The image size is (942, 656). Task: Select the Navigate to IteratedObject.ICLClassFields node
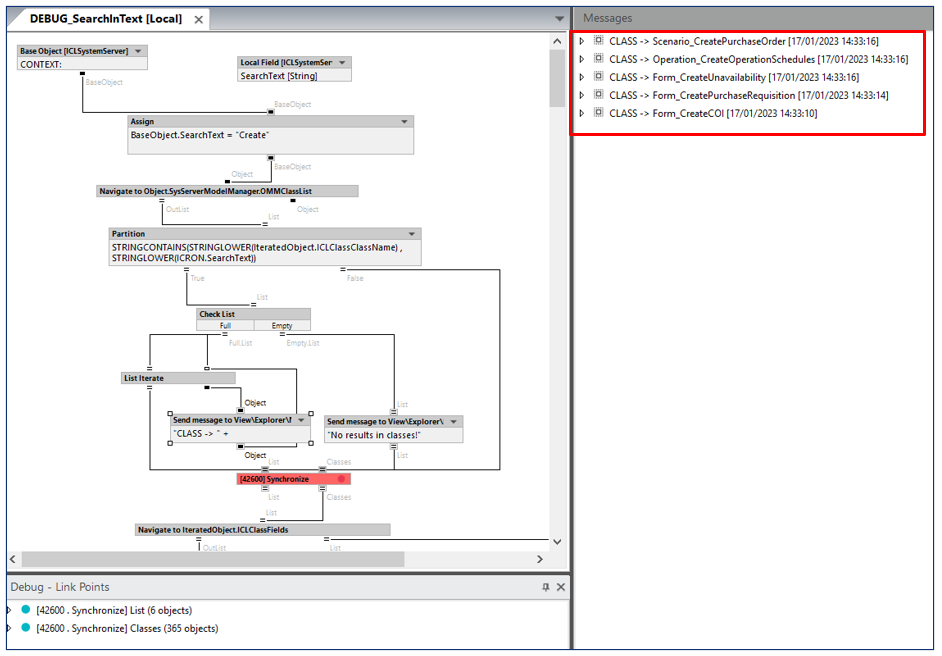[263, 530]
